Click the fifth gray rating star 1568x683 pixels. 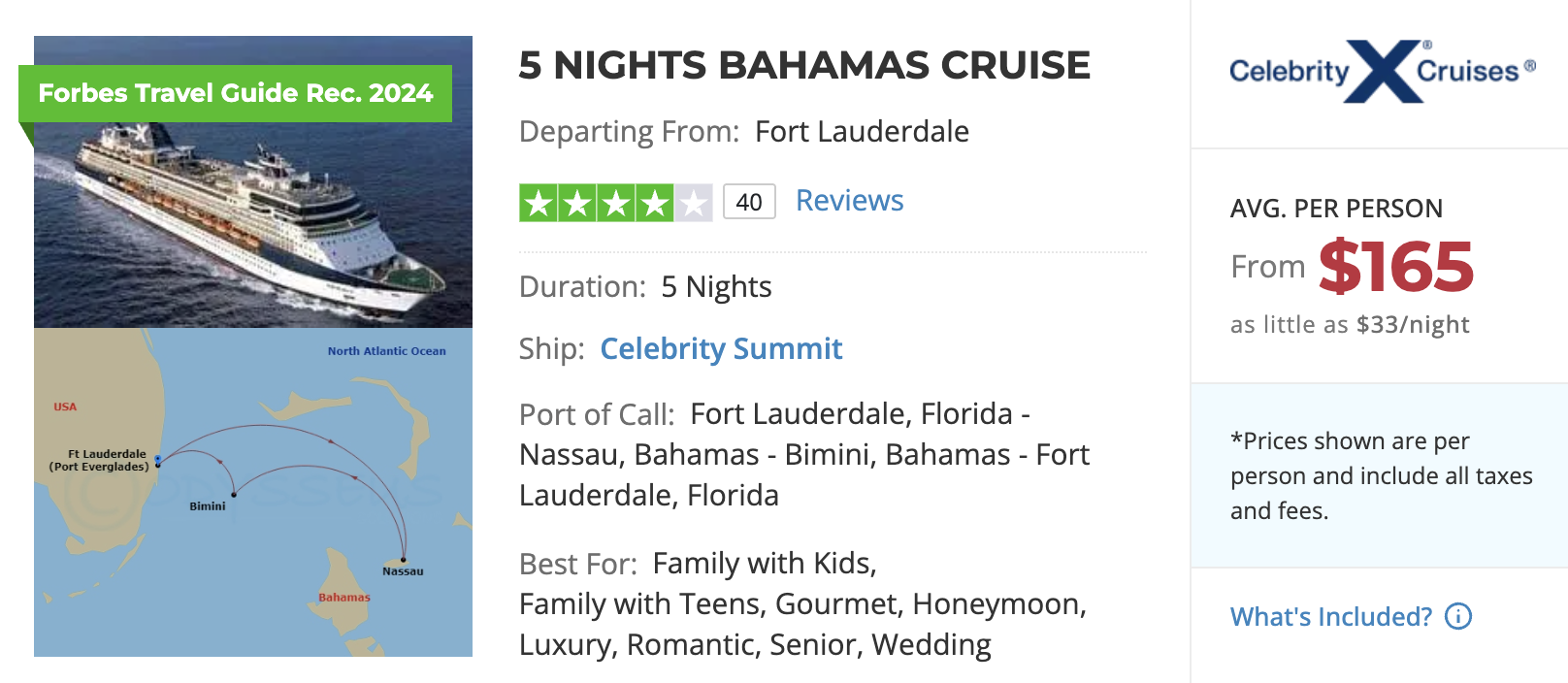click(693, 201)
